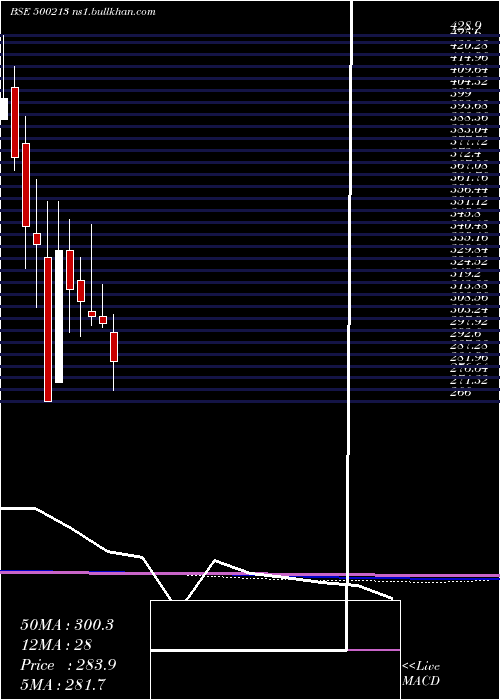Click the '5MA : 281.7' value
Screen dimensions: 500x700
coord(63,685)
